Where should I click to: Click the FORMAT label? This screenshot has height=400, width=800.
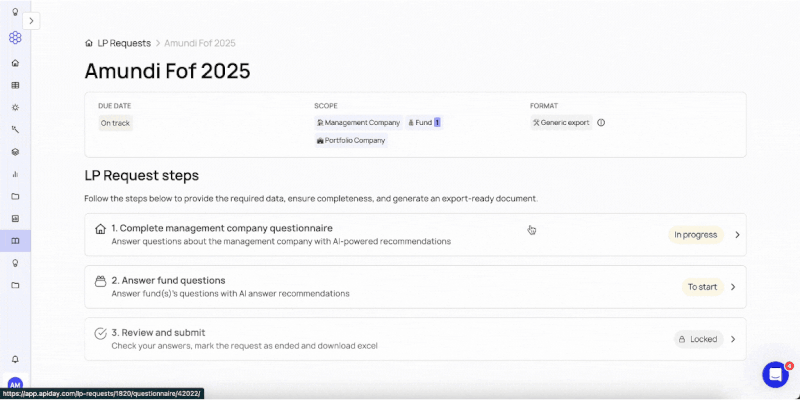[544, 106]
